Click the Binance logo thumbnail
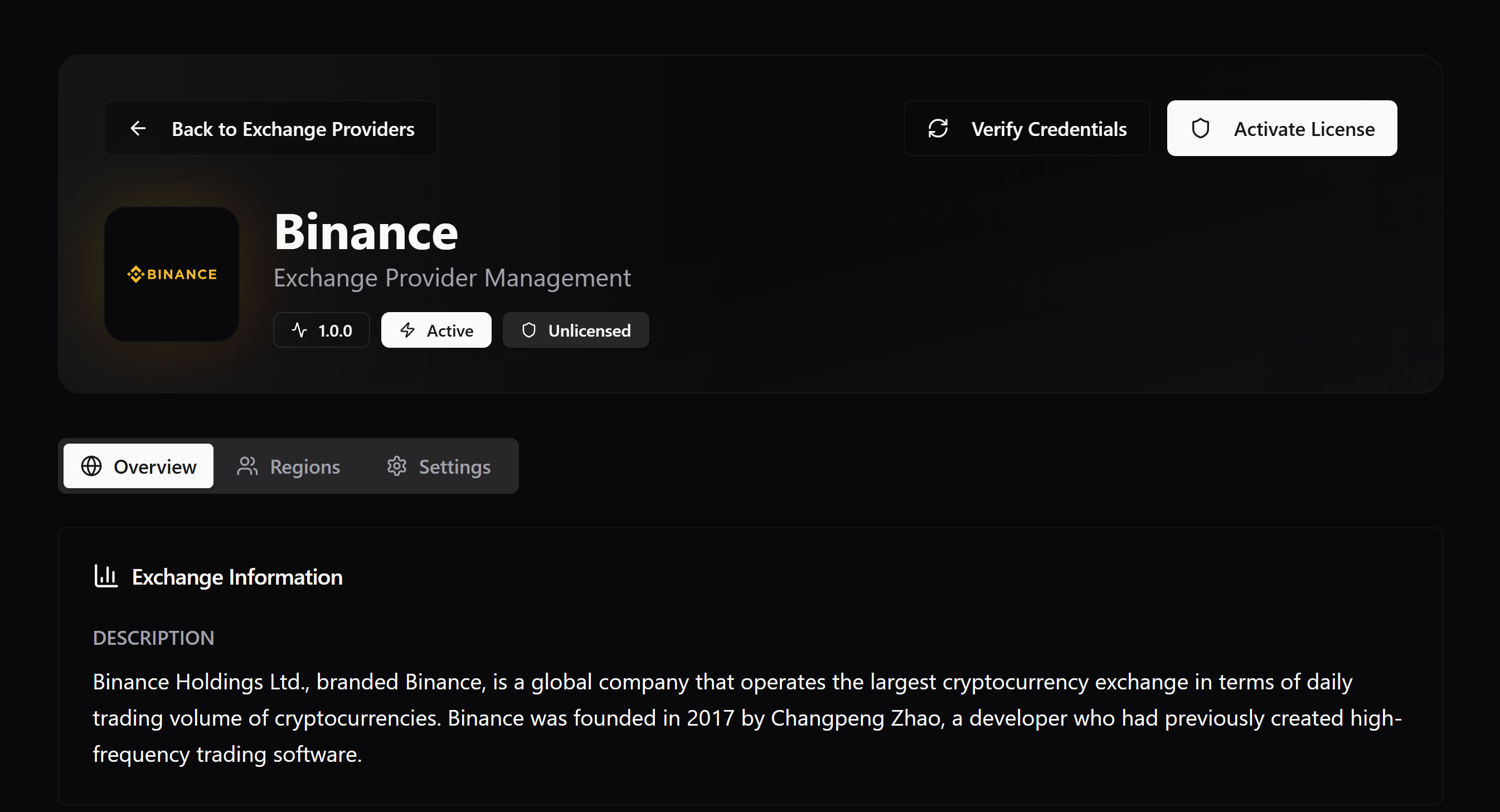 171,274
